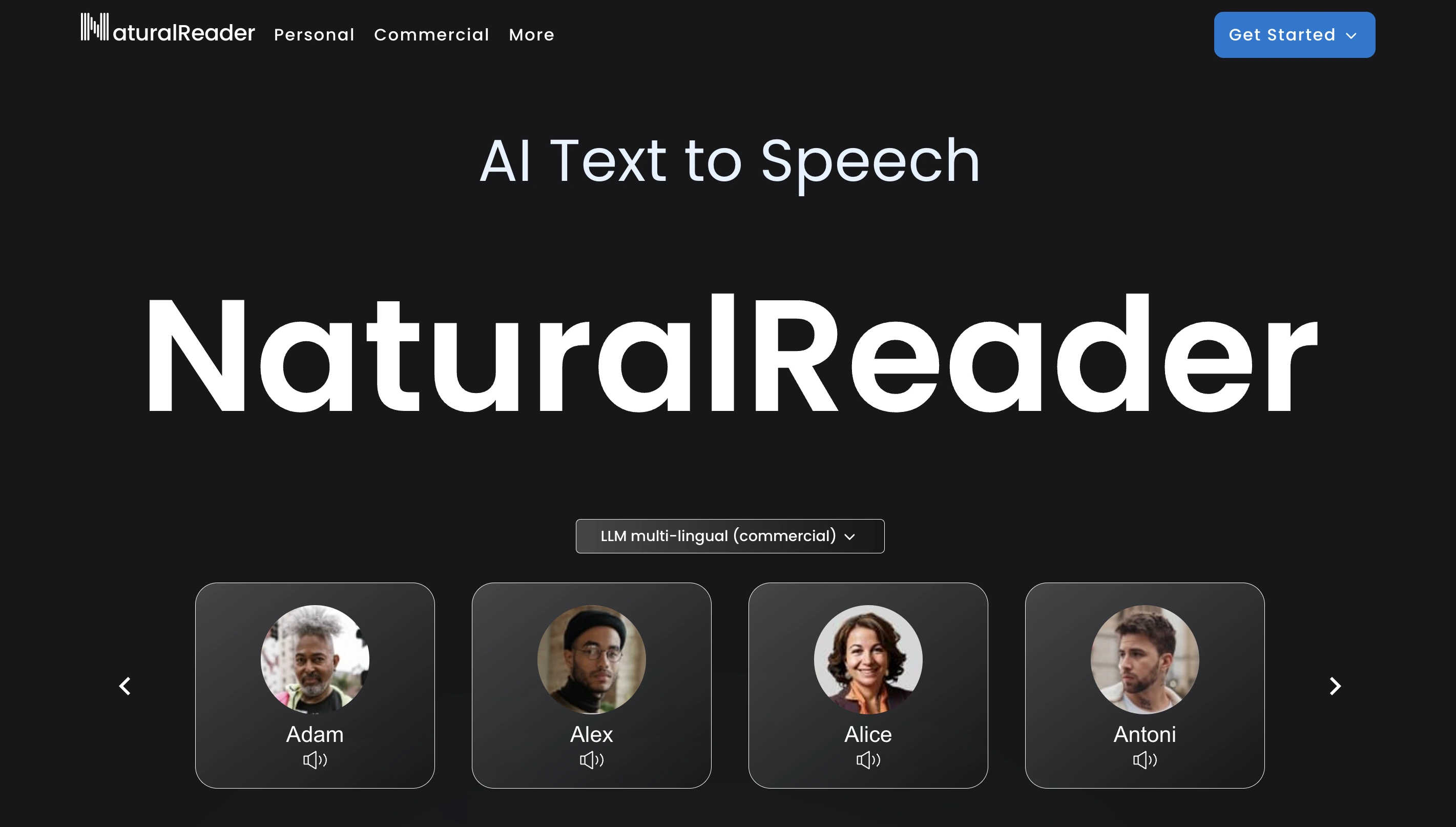This screenshot has width=1456, height=827.
Task: Toggle the Adam voice preview playback
Action: coord(314,760)
